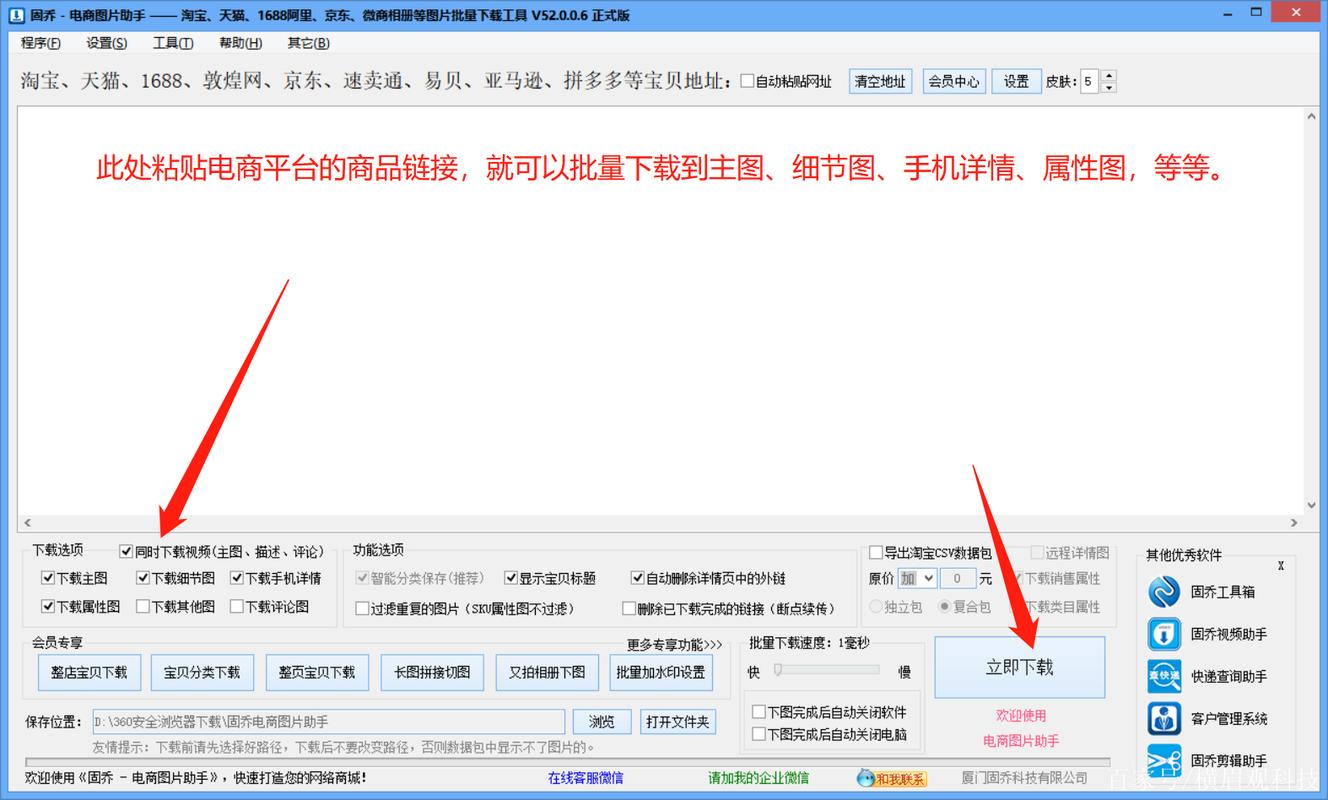1328x800 pixels.
Task: Open the 工具(T) menu
Action: click(x=173, y=43)
